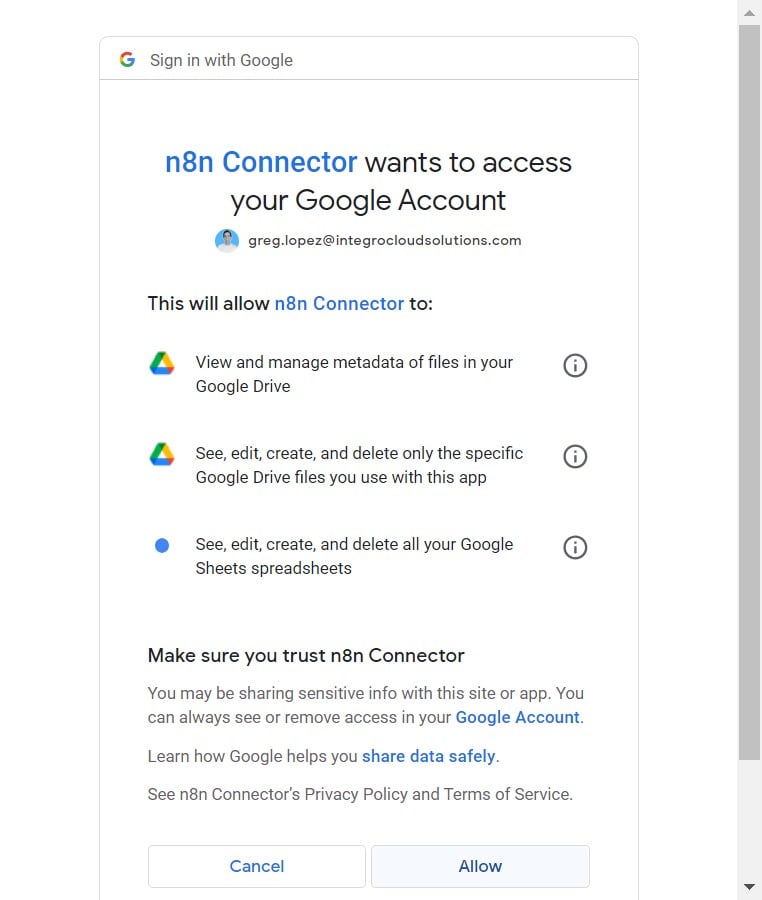
Task: Open info for Drive metadata permission
Action: [x=575, y=365]
